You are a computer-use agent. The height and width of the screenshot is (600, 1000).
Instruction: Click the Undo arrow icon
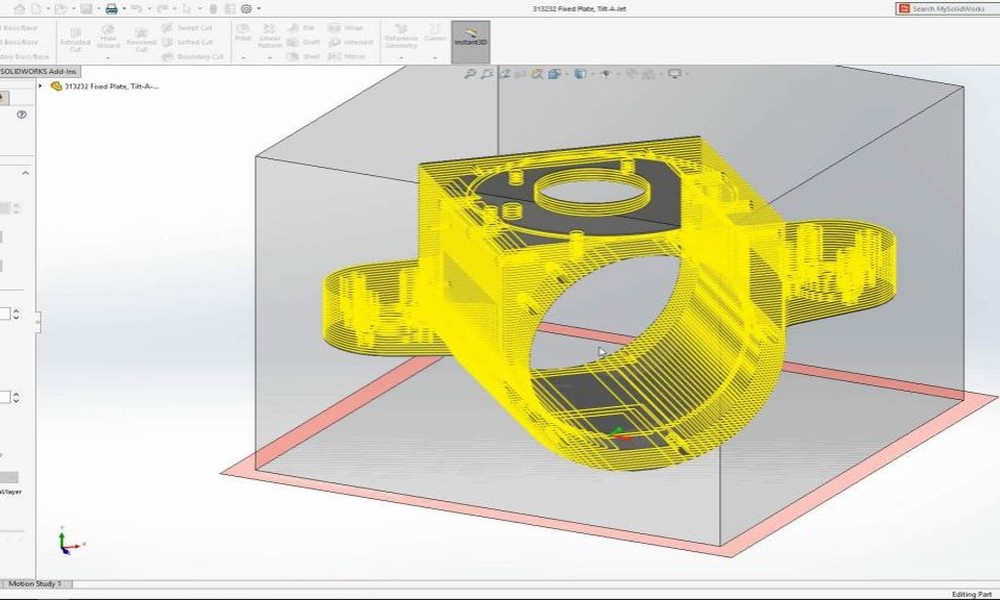135,8
